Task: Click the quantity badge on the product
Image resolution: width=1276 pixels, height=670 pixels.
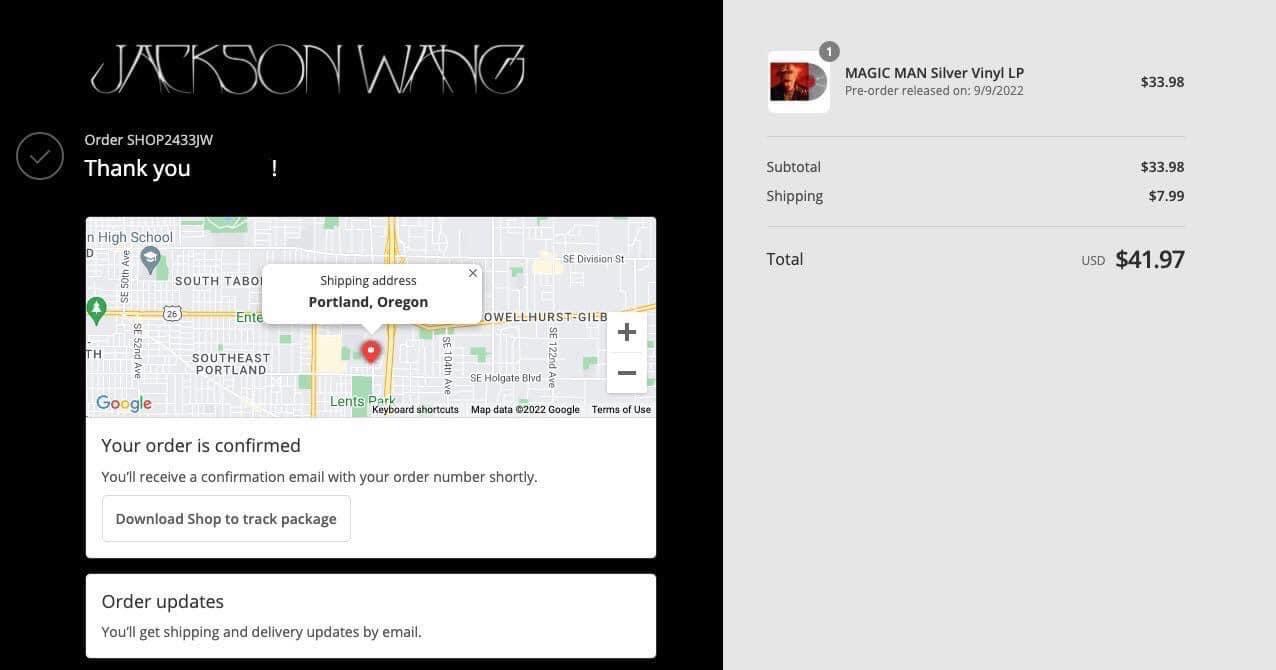Action: point(829,51)
